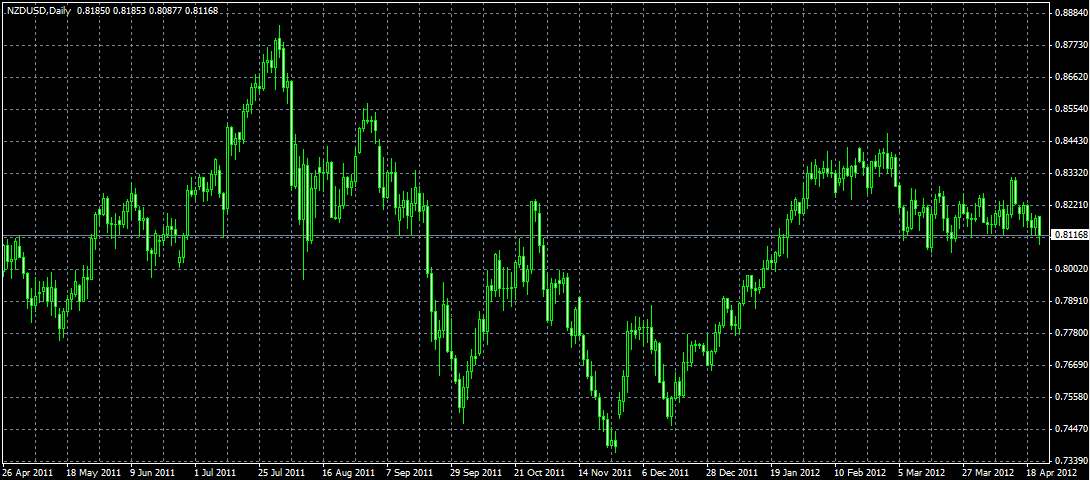Click the 10 Feb 2012 date label
This screenshot has width=1090, height=480.
pyautogui.click(x=860, y=472)
